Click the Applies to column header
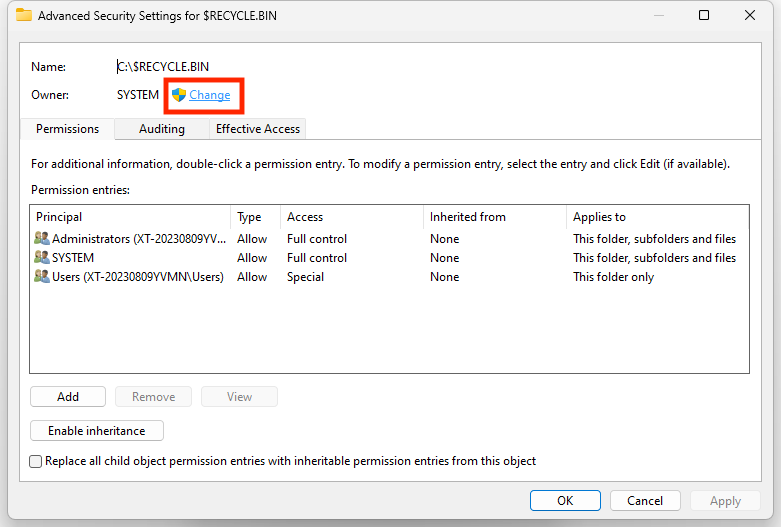The width and height of the screenshot is (781, 527). tap(657, 217)
